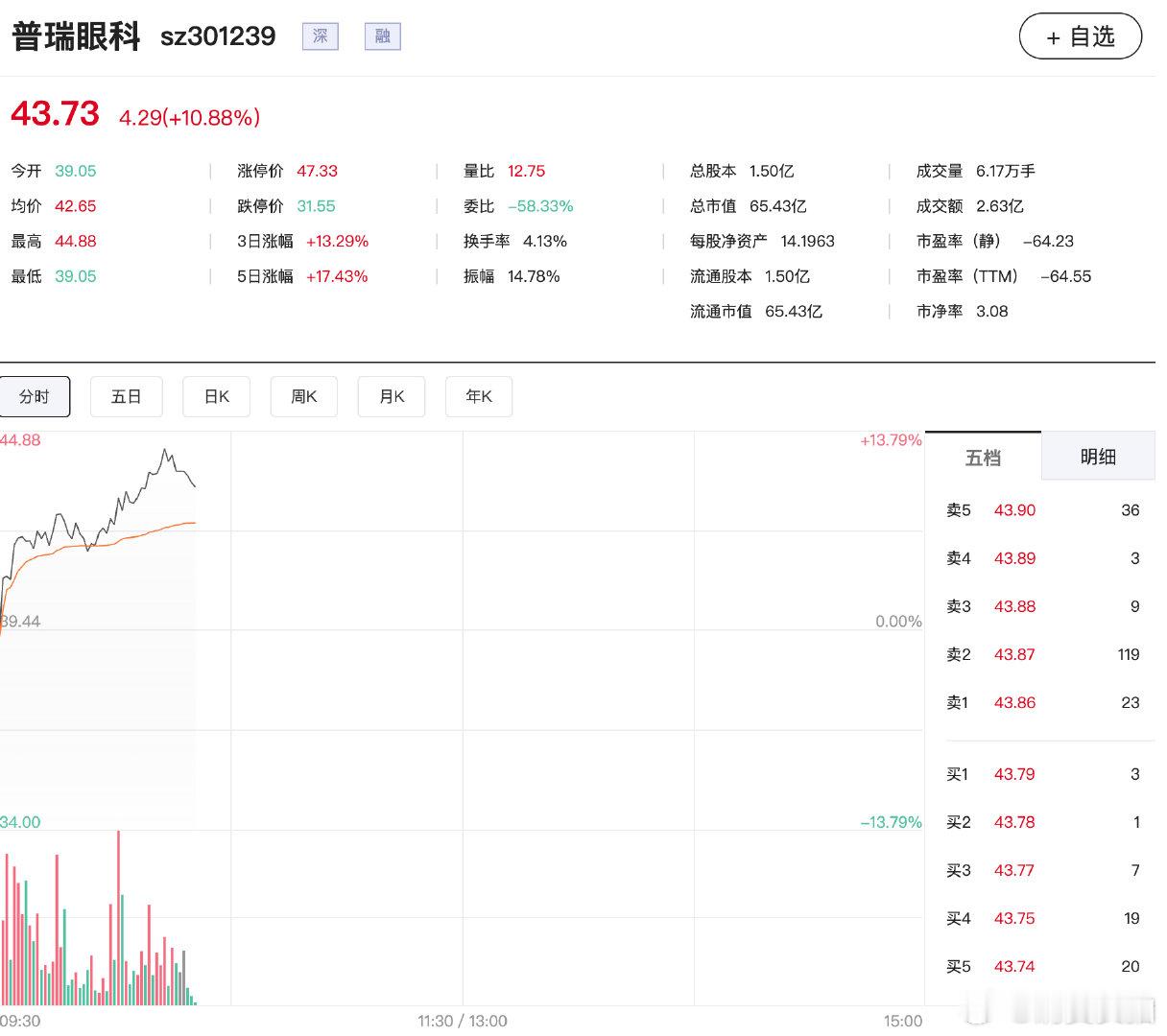
Task: Click 买3 price 43.77
Action: (1014, 870)
